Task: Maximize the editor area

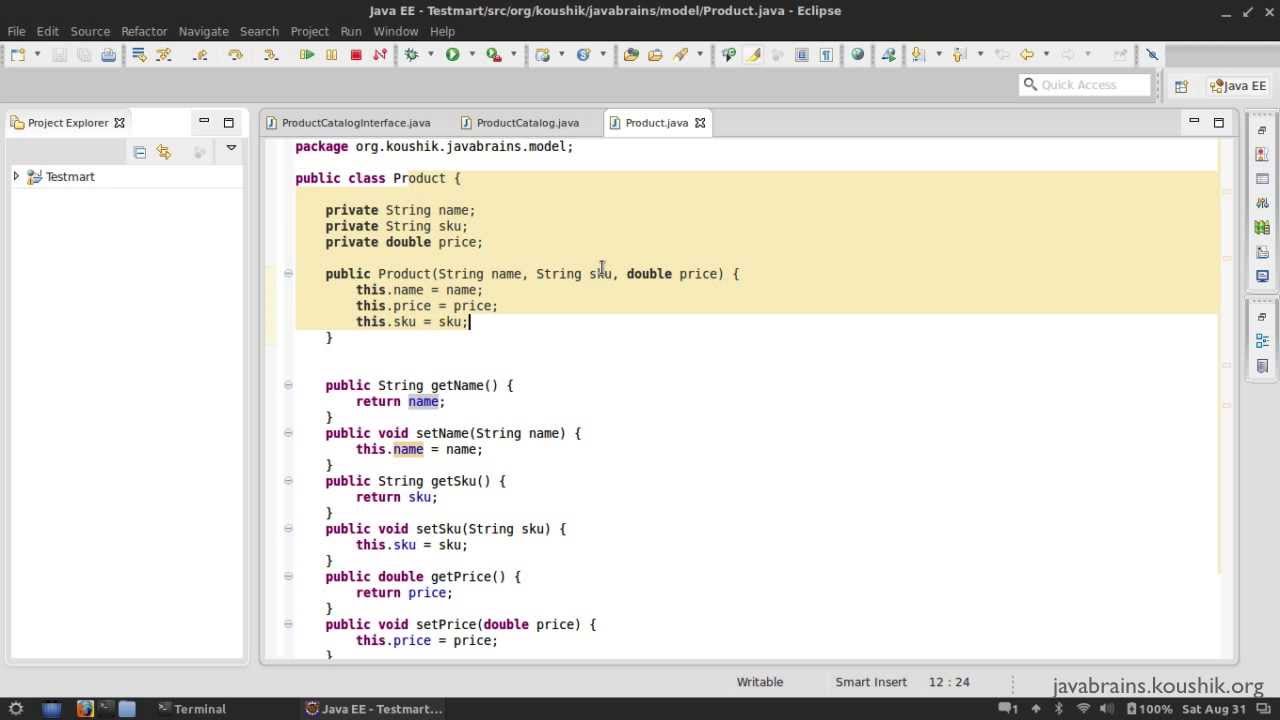Action: (1219, 122)
